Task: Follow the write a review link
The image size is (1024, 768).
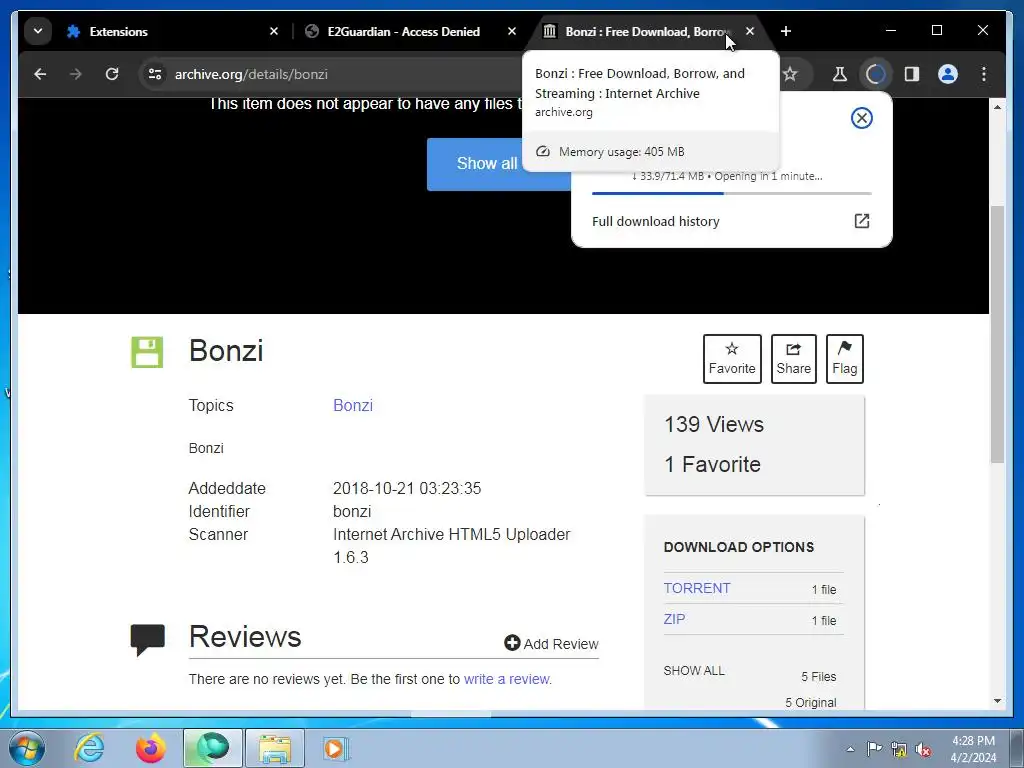Action: click(x=507, y=679)
